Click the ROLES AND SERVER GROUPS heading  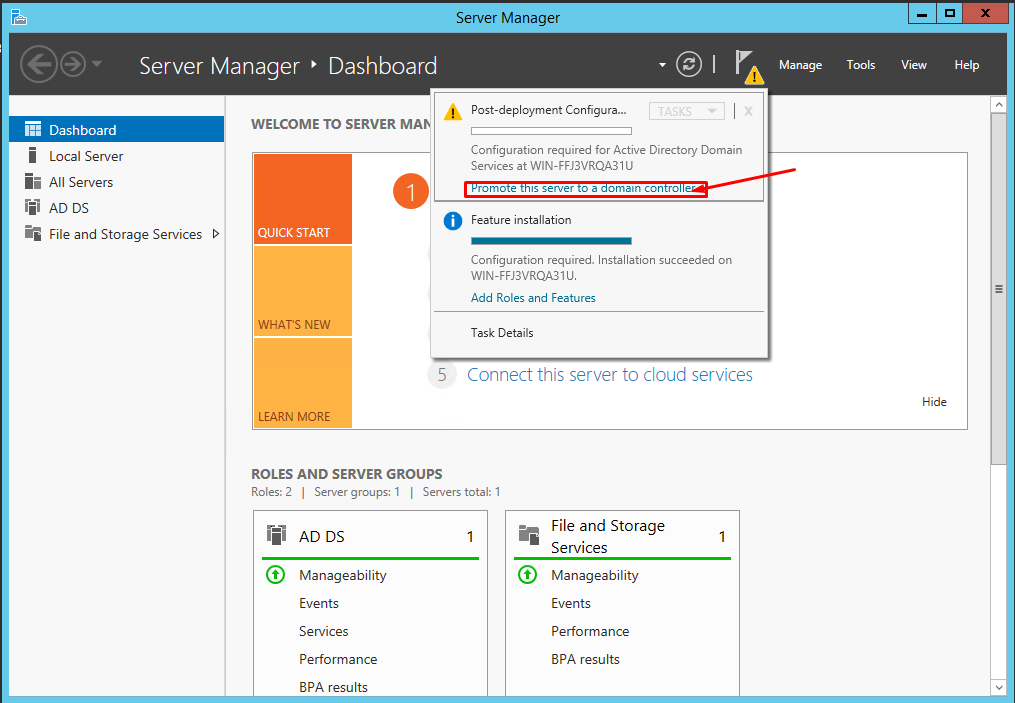pyautogui.click(x=347, y=474)
